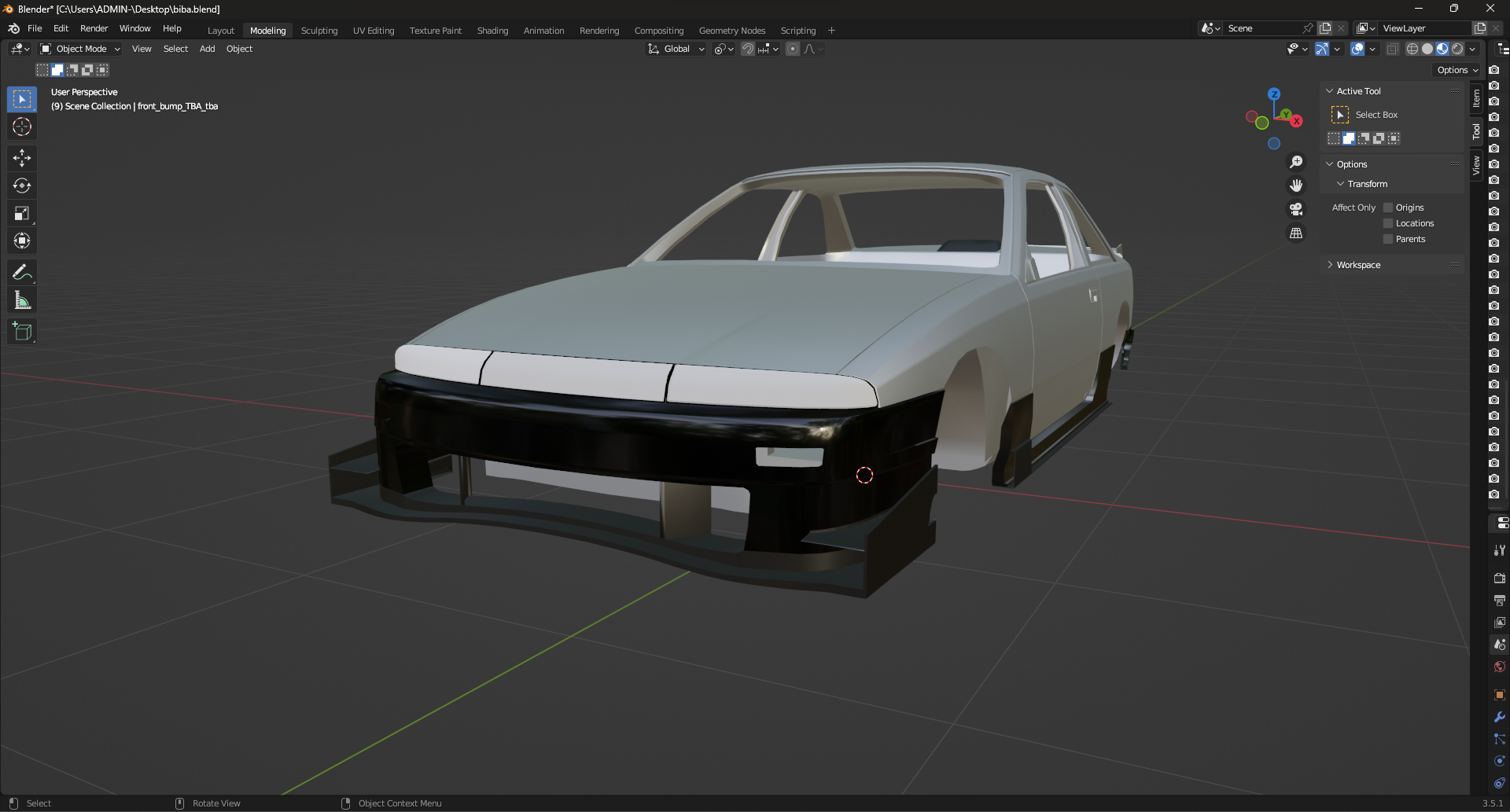The height and width of the screenshot is (812, 1510).
Task: Switch to Solid viewport shading
Action: pyautogui.click(x=1427, y=49)
